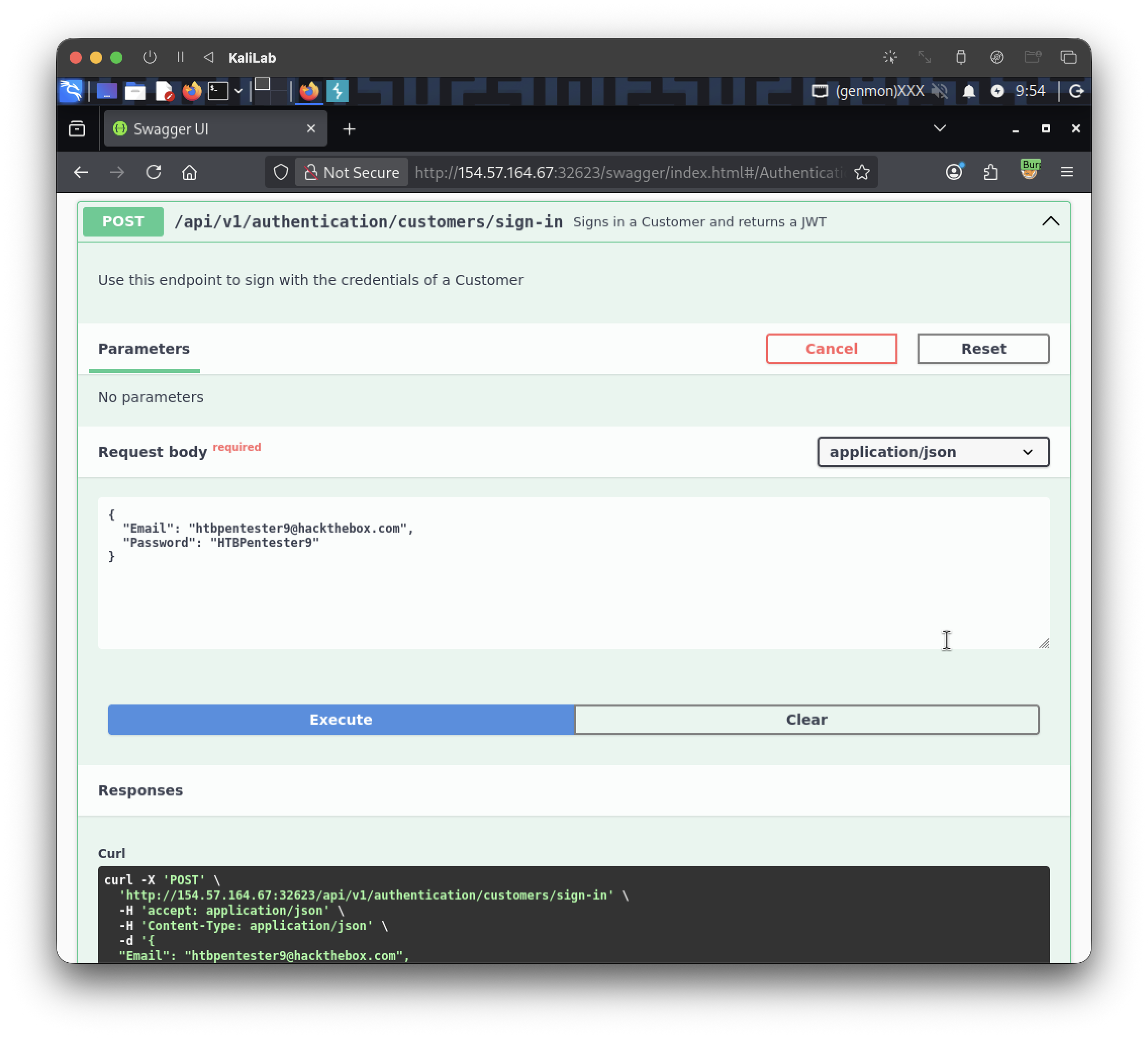This screenshot has height=1038, width=1148.
Task: Select the Swagger UI browser tab
Action: (x=215, y=129)
